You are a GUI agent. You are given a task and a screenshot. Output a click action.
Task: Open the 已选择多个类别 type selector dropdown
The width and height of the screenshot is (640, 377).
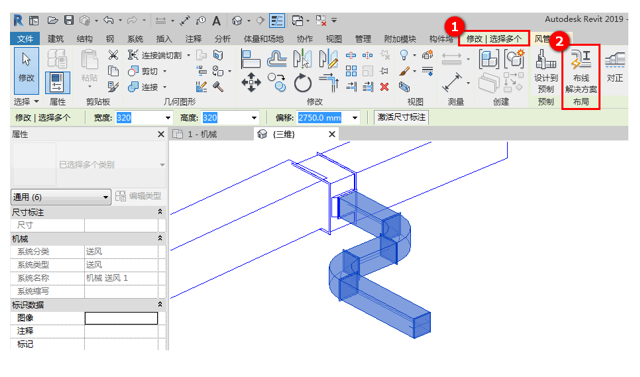click(x=162, y=165)
